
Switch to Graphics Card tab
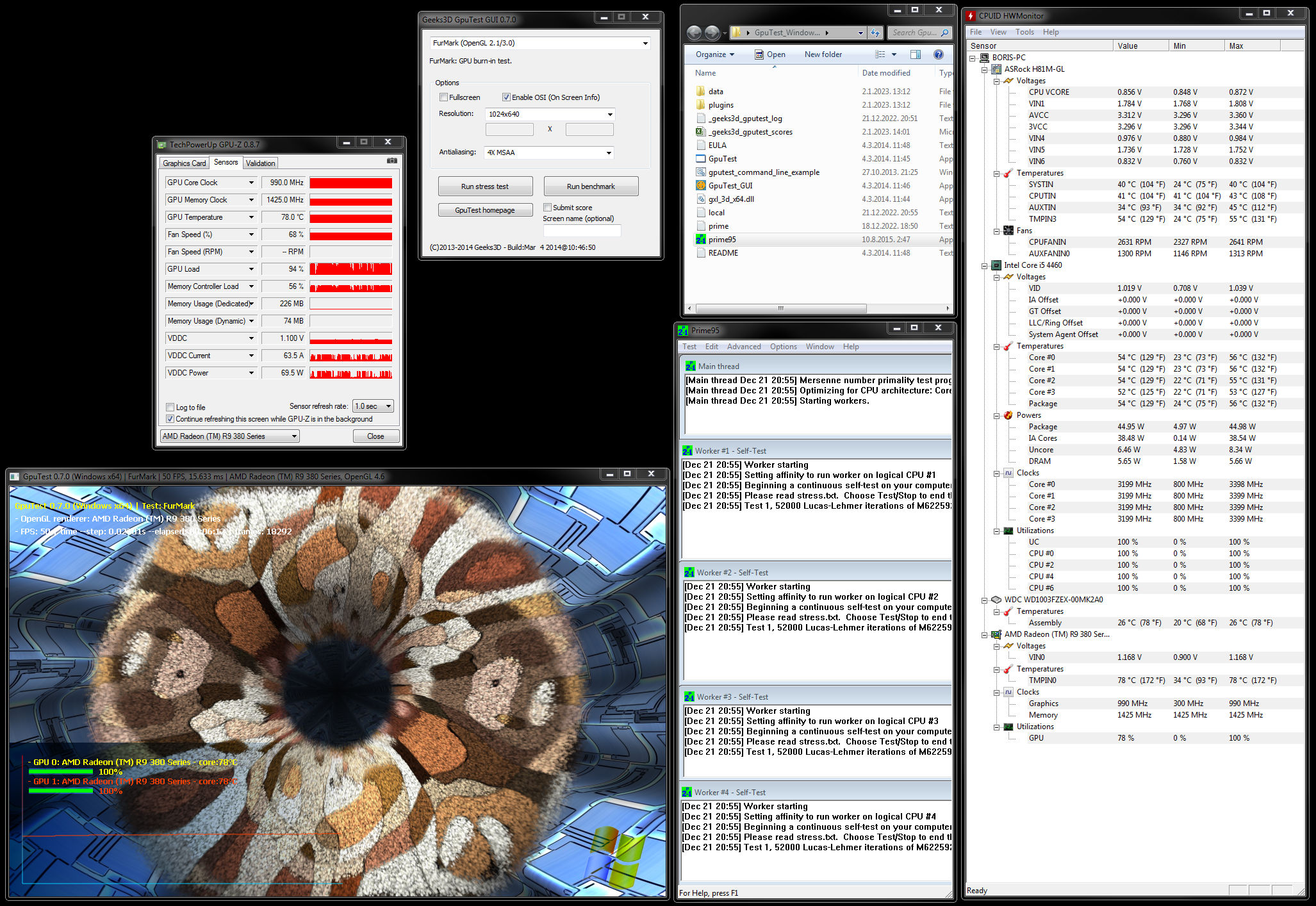pyautogui.click(x=185, y=163)
